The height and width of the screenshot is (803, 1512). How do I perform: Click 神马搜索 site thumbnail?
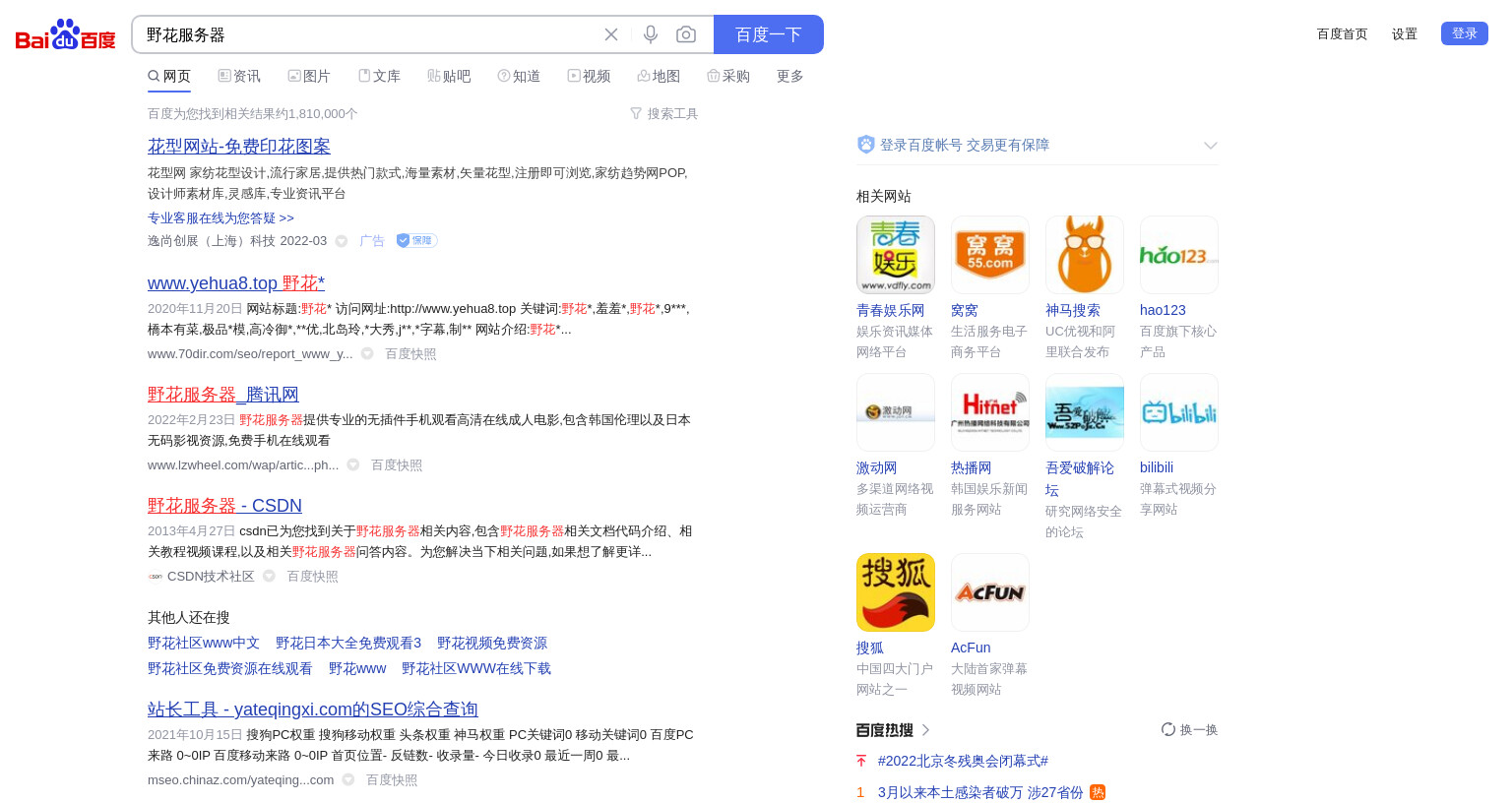(x=1085, y=255)
